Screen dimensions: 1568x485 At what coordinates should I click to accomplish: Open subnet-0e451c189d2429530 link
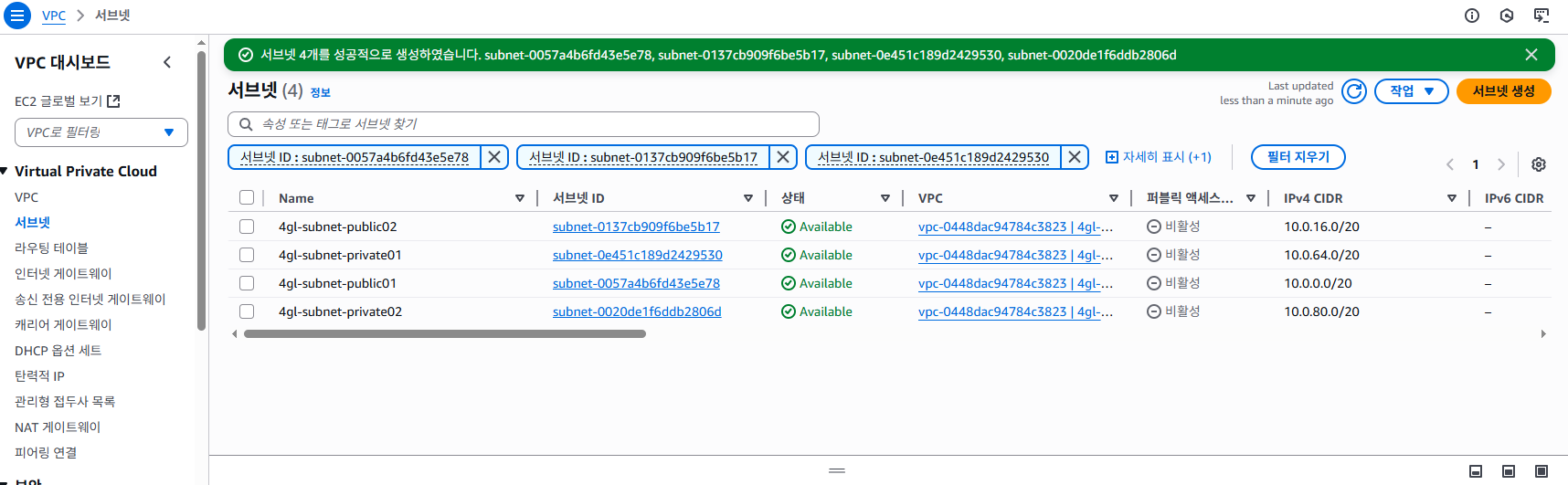637,255
